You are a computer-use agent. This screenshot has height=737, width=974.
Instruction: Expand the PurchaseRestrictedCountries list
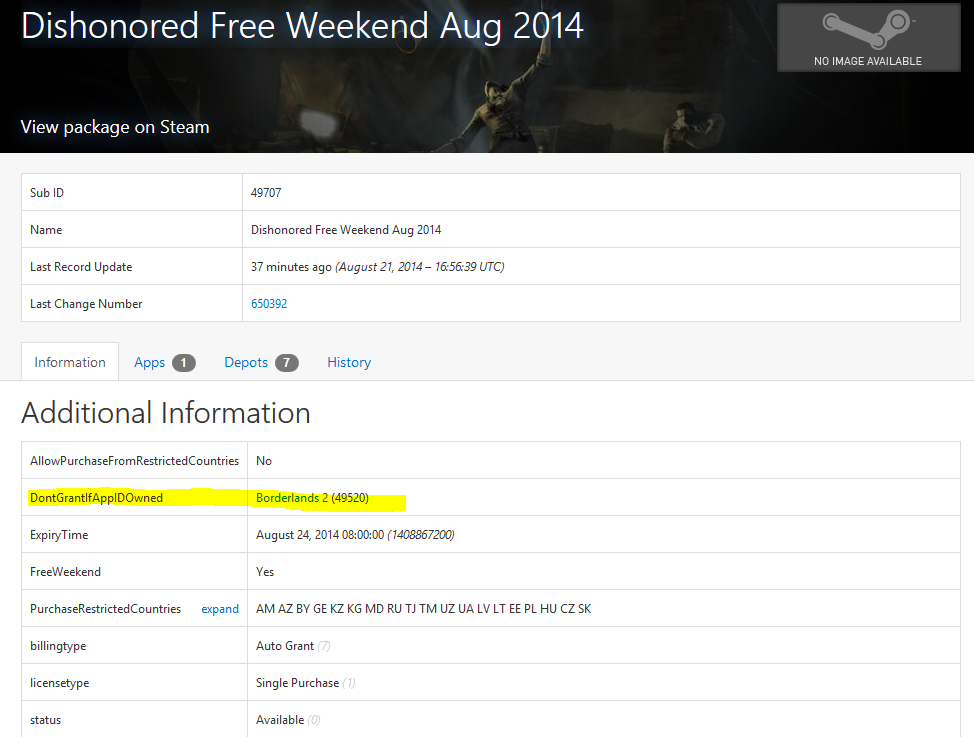[x=220, y=609]
